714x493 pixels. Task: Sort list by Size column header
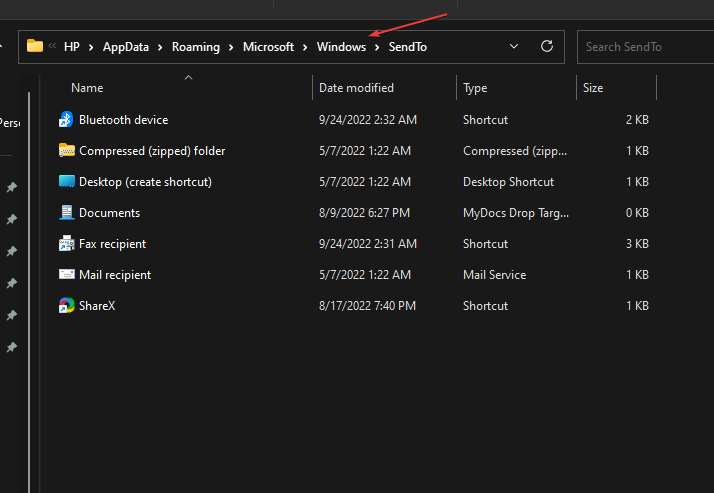[593, 88]
